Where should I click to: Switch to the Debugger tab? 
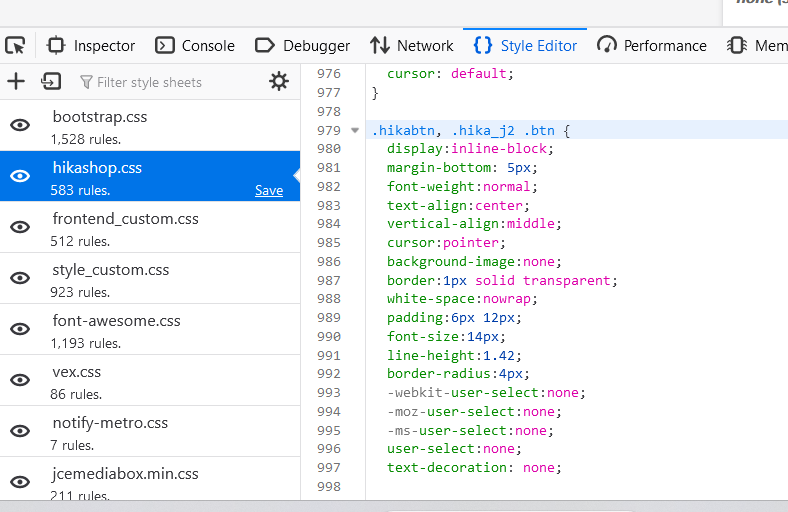303,45
